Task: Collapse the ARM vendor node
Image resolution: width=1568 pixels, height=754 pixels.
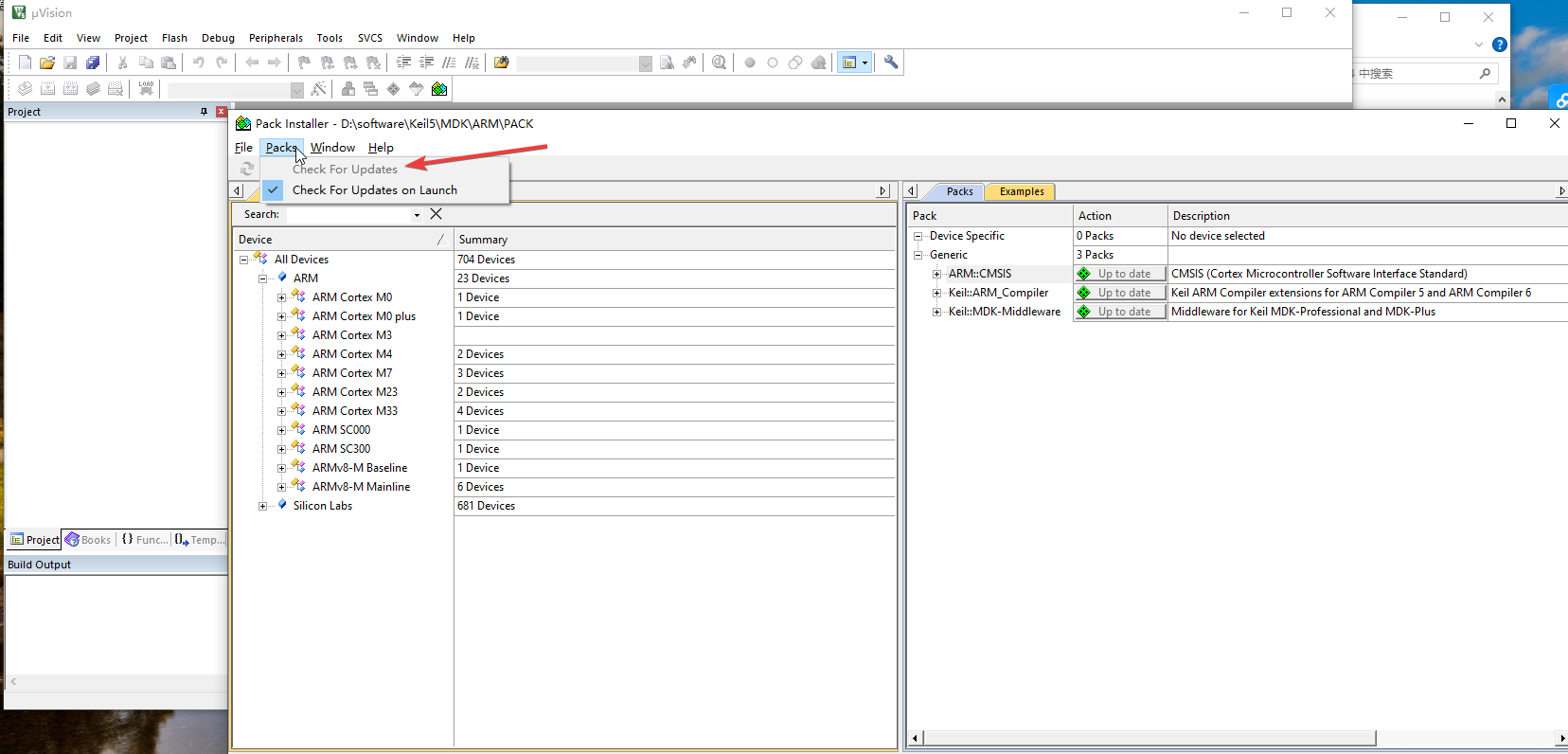Action: [x=262, y=278]
